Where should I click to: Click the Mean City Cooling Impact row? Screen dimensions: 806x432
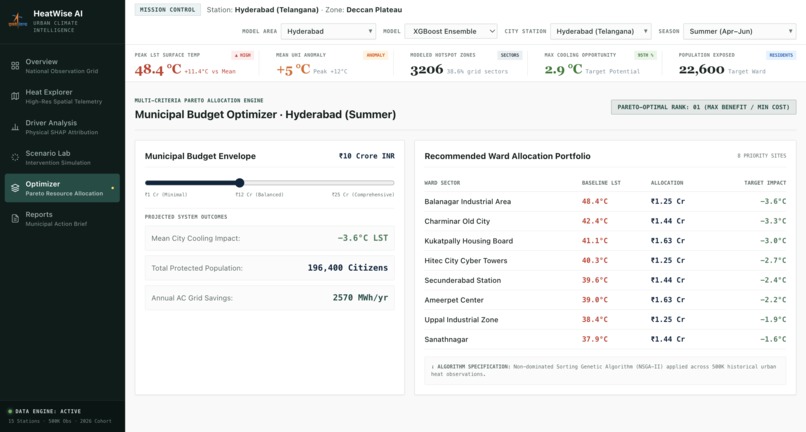[x=270, y=238]
